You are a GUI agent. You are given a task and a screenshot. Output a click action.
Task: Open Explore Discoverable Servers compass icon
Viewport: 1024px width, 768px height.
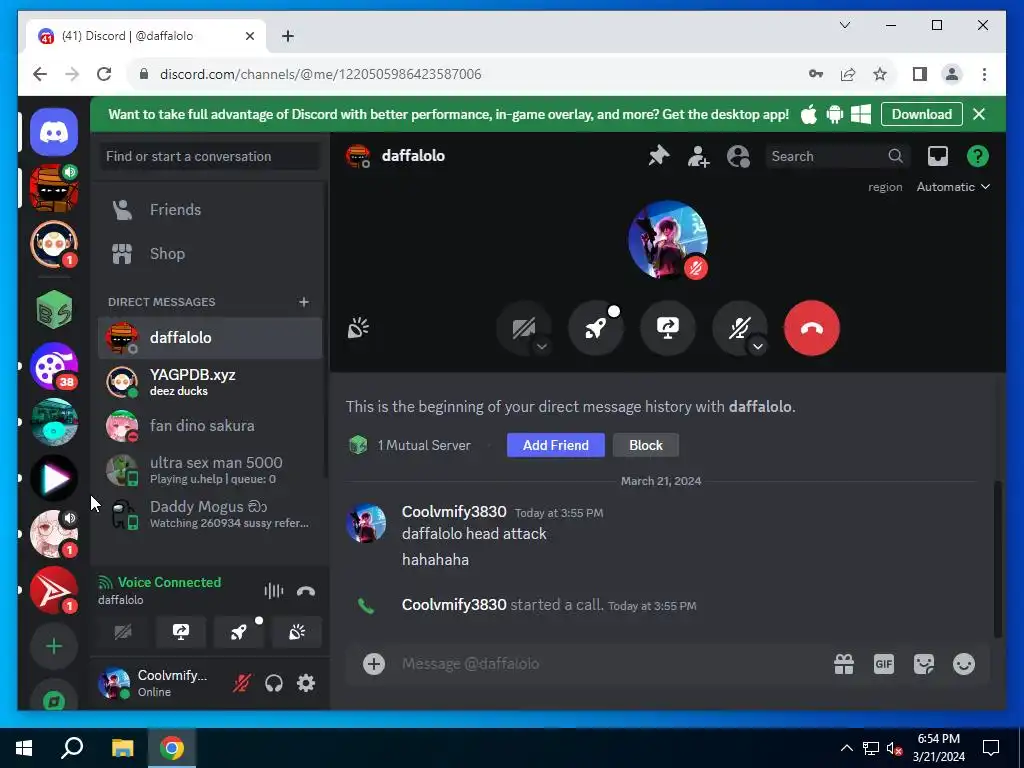(54, 701)
